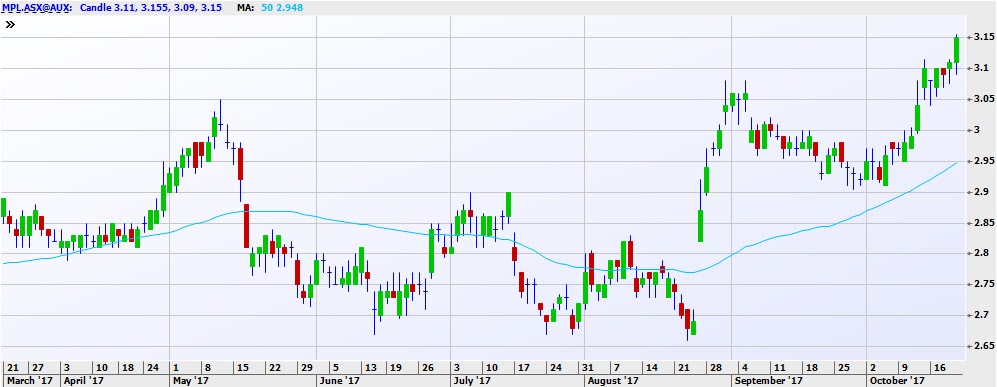This screenshot has height=387, width=997.
Task: Click the 31 date tick on the time axis
Action: pyautogui.click(x=588, y=367)
